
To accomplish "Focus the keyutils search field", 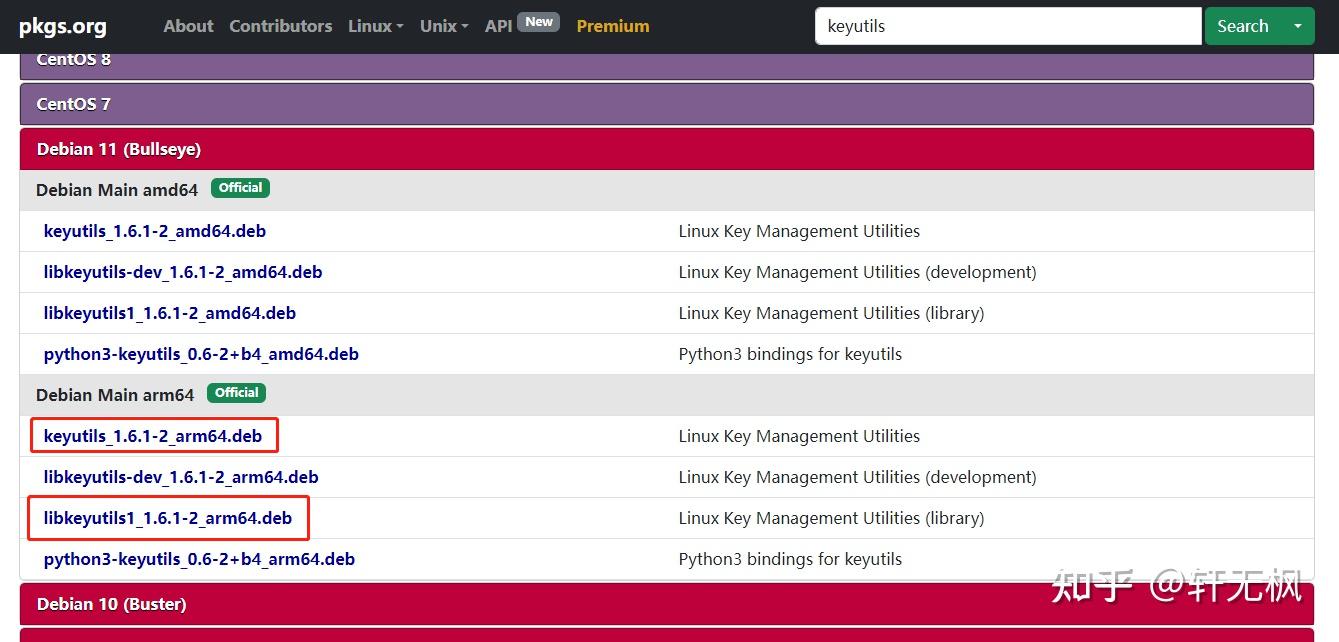I will click(1008, 26).
